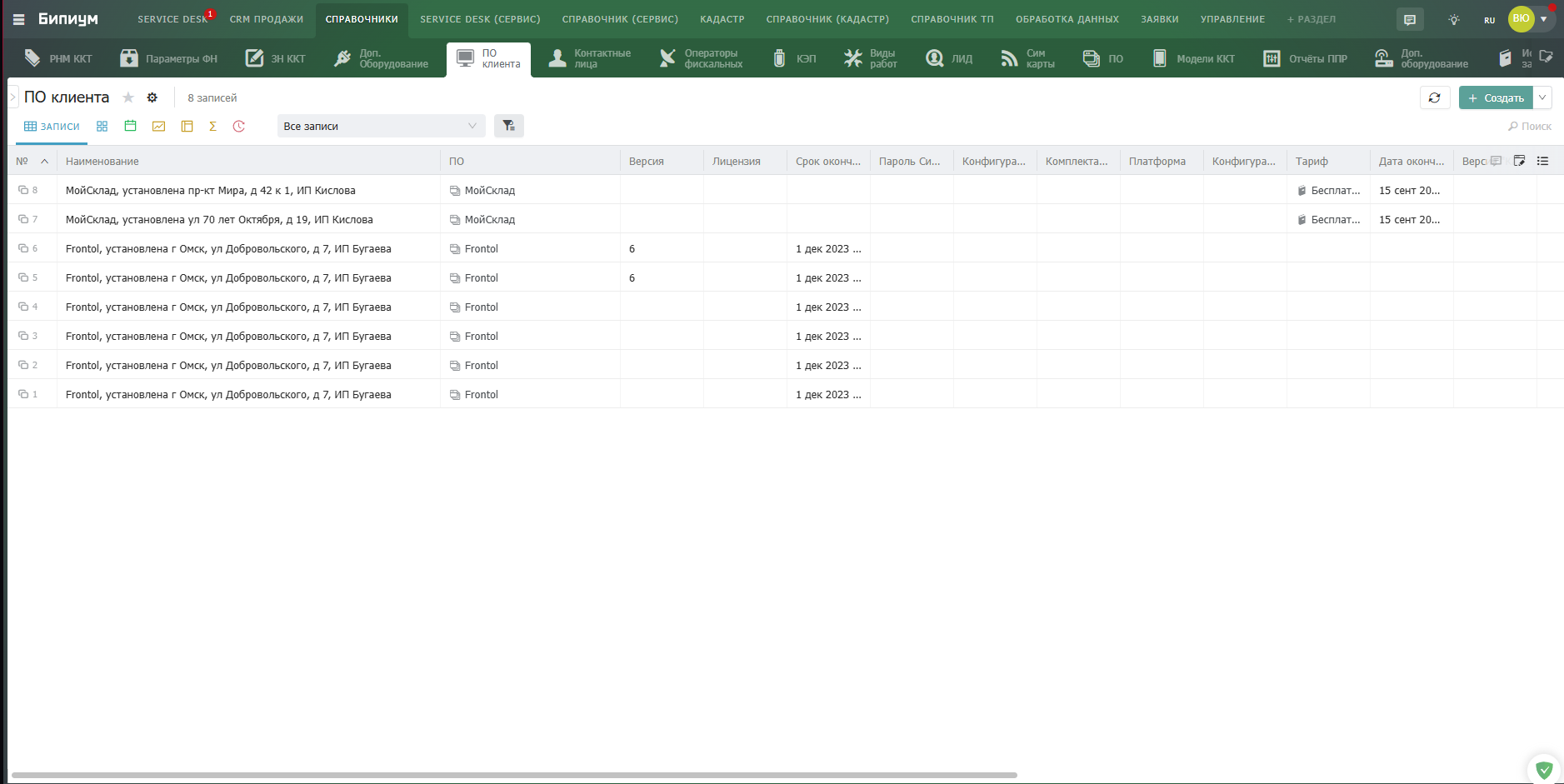Open the Отчёты ППР directory

[x=1306, y=58]
